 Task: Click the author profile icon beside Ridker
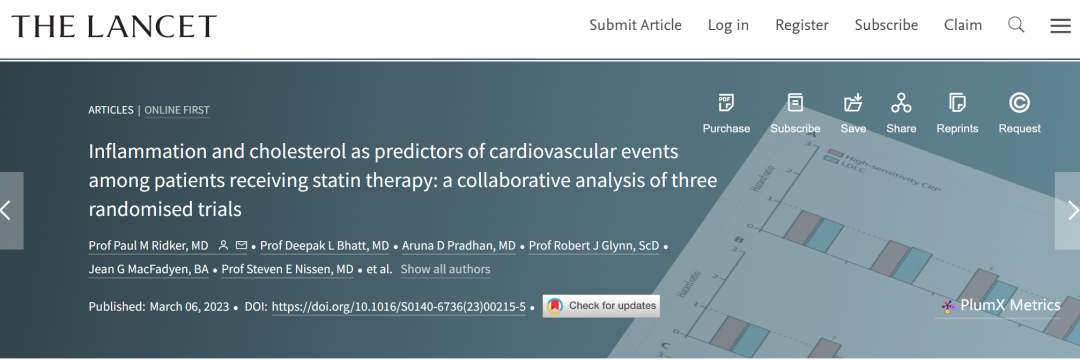click(x=223, y=246)
